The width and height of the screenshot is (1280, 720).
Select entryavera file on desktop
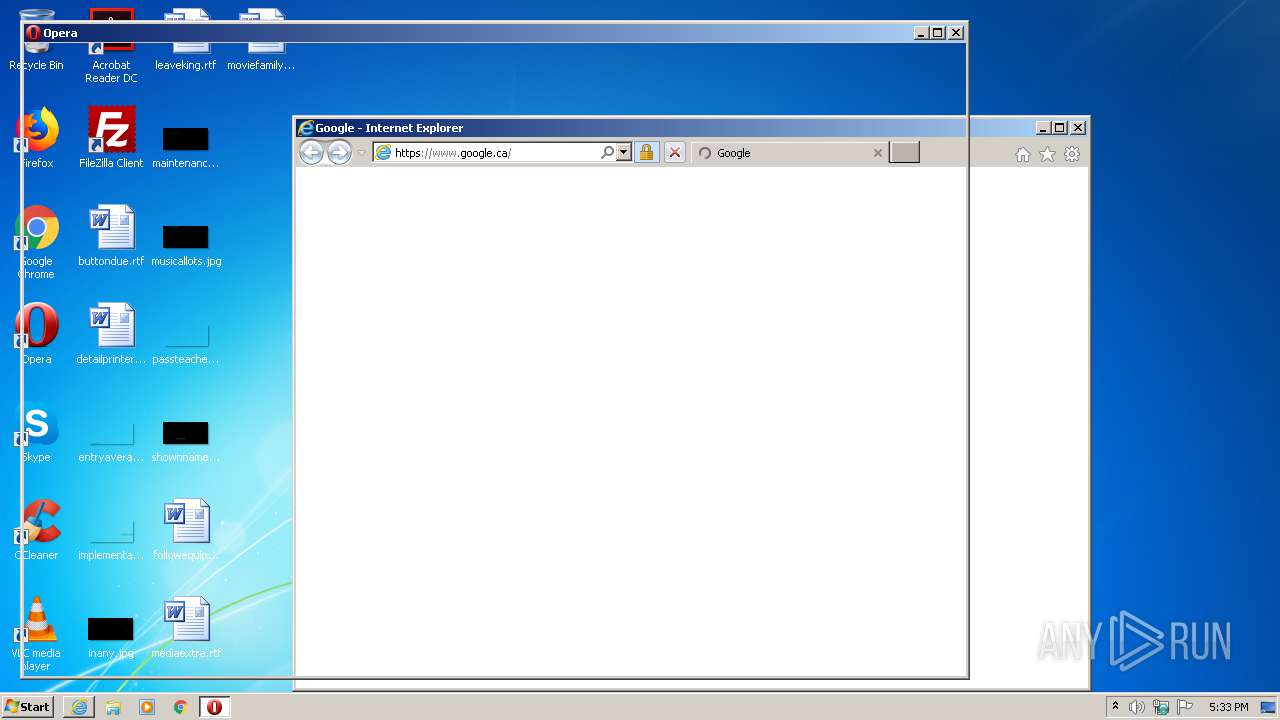coord(111,440)
